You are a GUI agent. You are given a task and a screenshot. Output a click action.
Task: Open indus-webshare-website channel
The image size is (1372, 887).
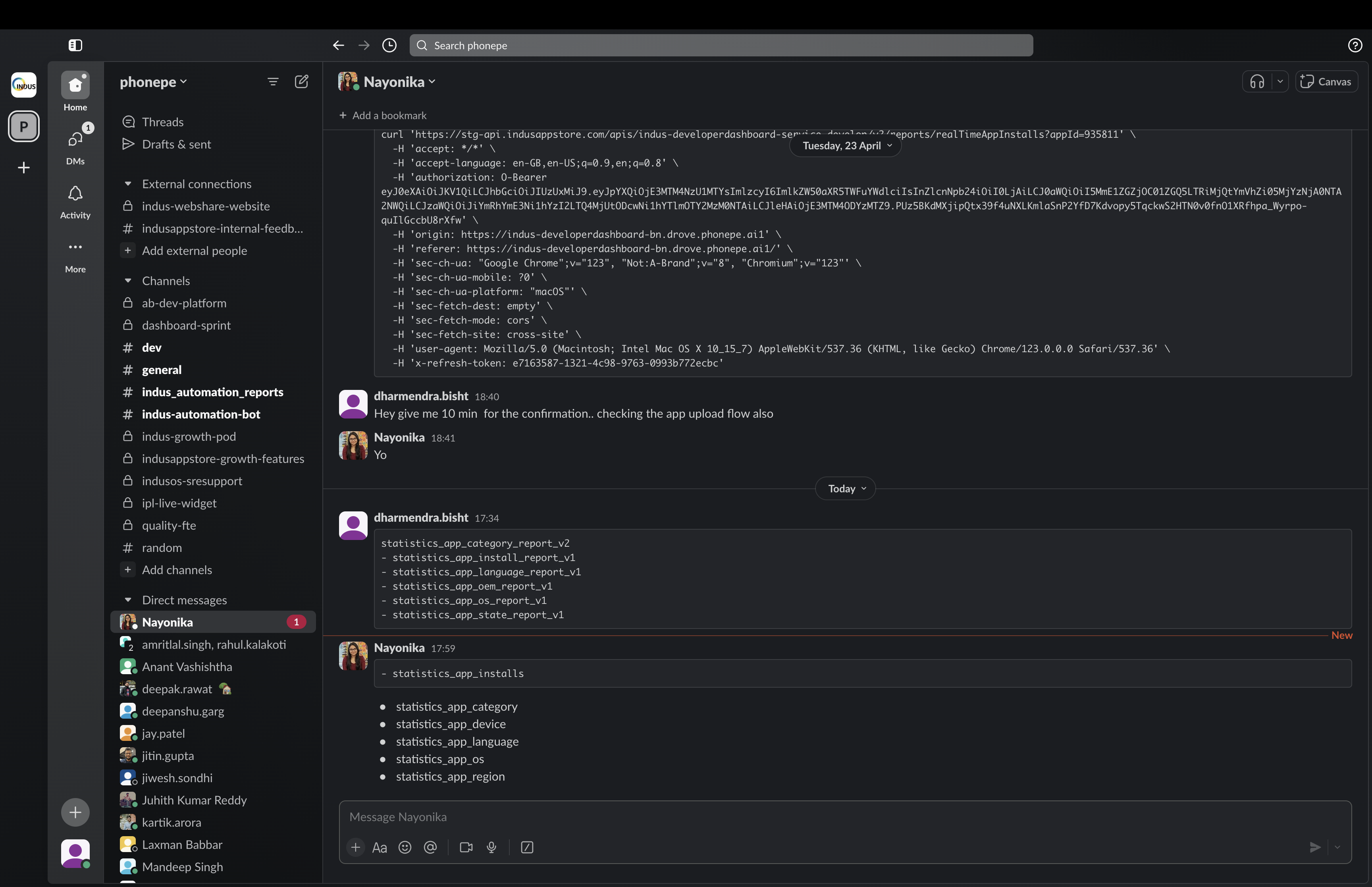(213, 206)
